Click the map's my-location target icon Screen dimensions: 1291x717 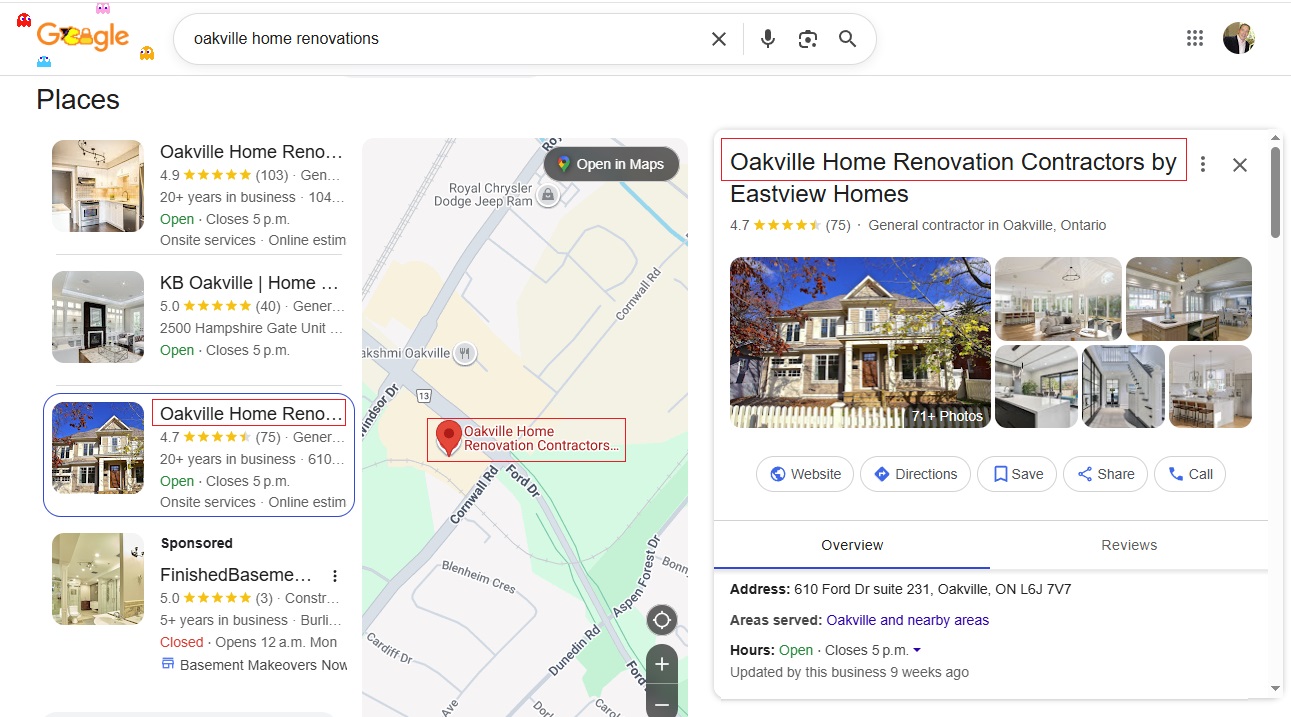pyautogui.click(x=661, y=621)
